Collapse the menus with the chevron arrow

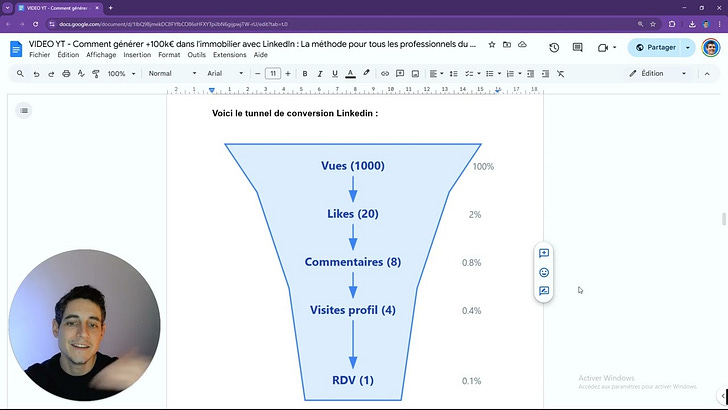[x=707, y=73]
